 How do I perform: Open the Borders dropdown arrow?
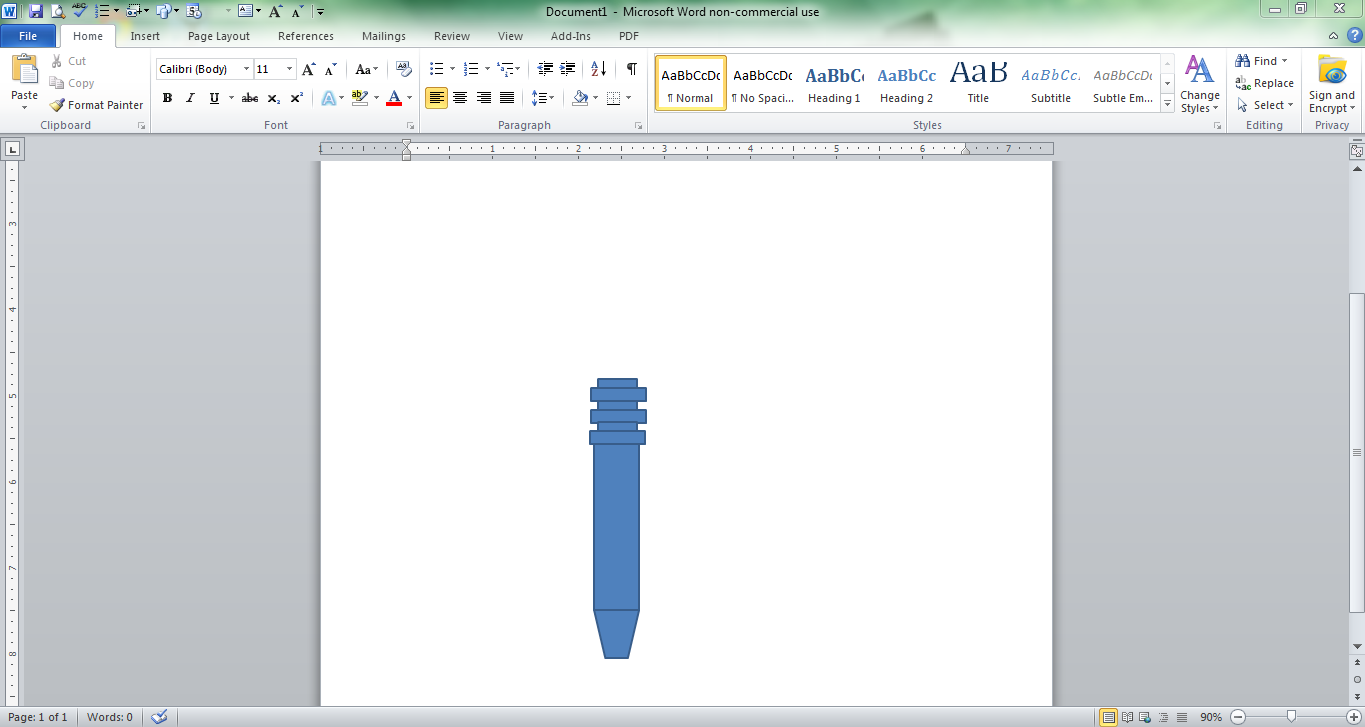click(628, 98)
